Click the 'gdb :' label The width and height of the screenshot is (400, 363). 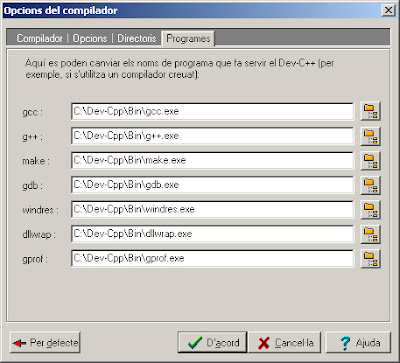[32, 186]
